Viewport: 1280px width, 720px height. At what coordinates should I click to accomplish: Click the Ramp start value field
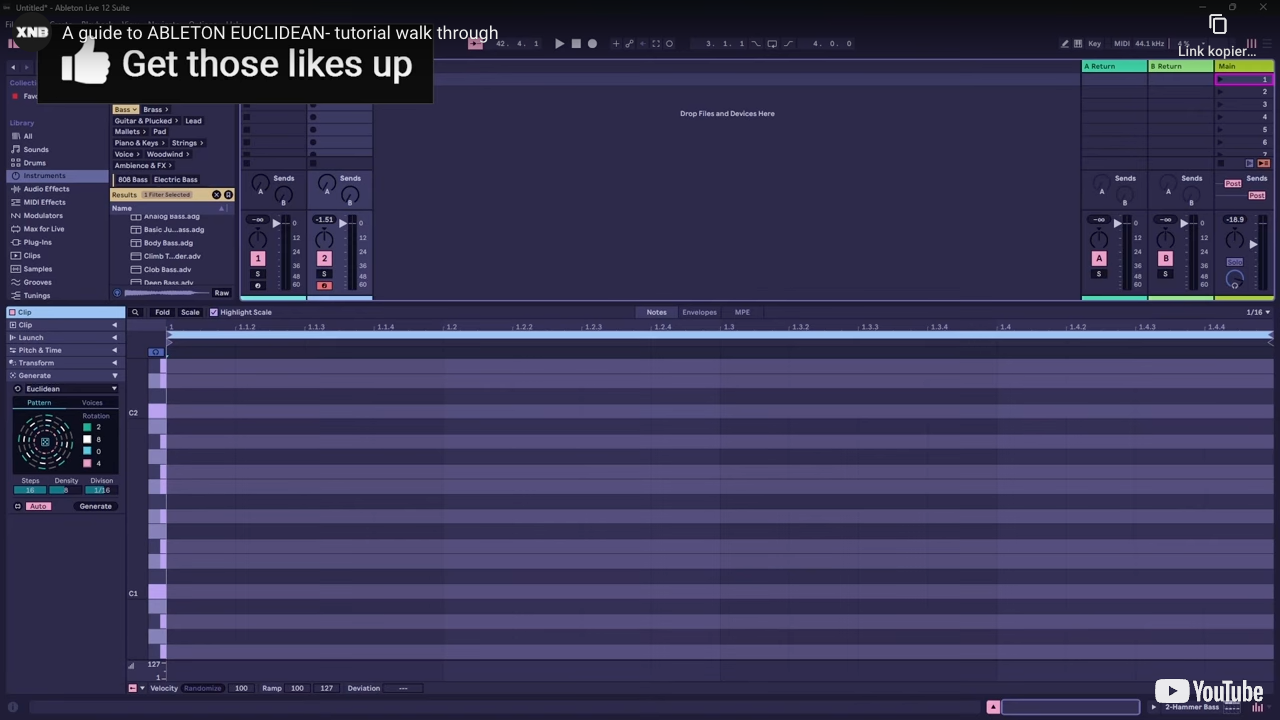coord(297,688)
